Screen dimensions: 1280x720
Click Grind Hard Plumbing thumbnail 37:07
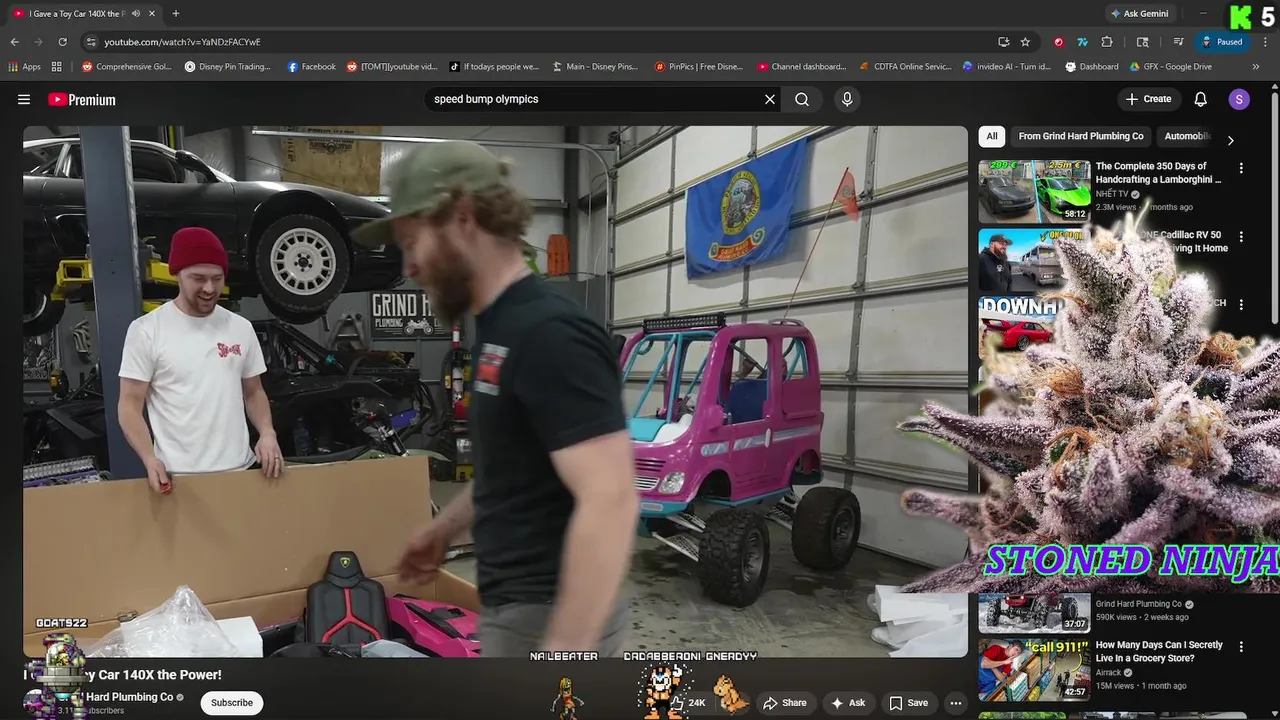(1034, 614)
